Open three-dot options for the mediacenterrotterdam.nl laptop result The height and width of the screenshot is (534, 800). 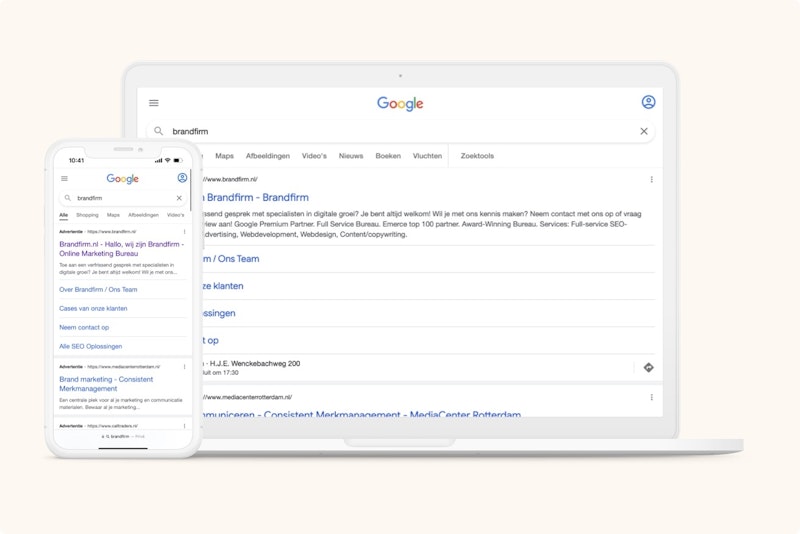[x=652, y=397]
